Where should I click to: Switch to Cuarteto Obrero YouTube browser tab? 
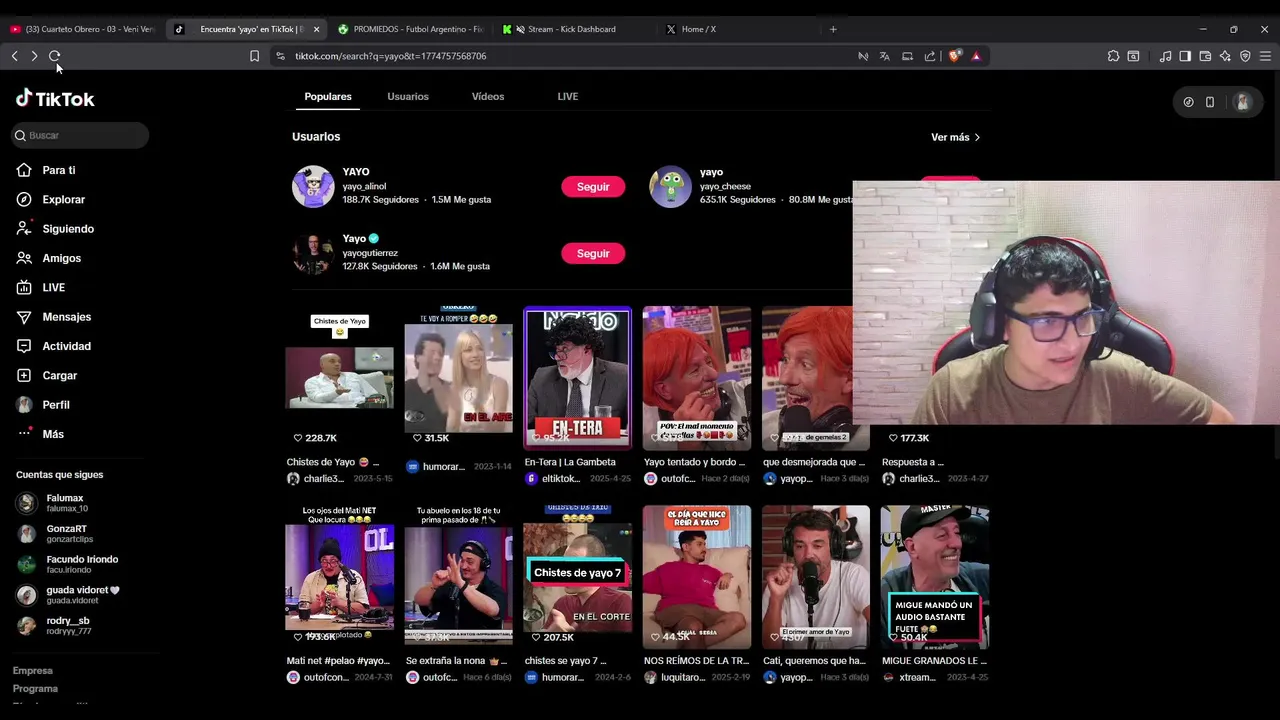[82, 29]
